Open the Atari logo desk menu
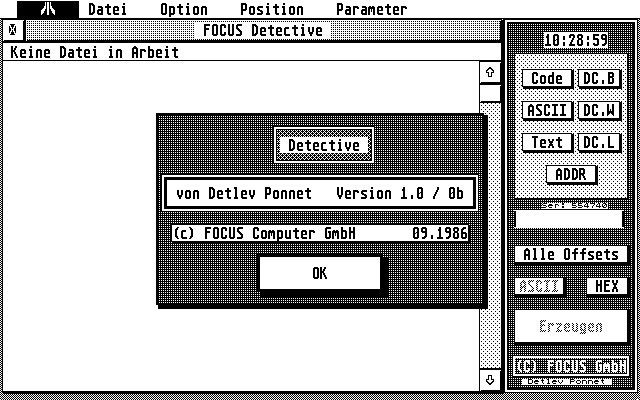This screenshot has width=640, height=400. tap(48, 9)
